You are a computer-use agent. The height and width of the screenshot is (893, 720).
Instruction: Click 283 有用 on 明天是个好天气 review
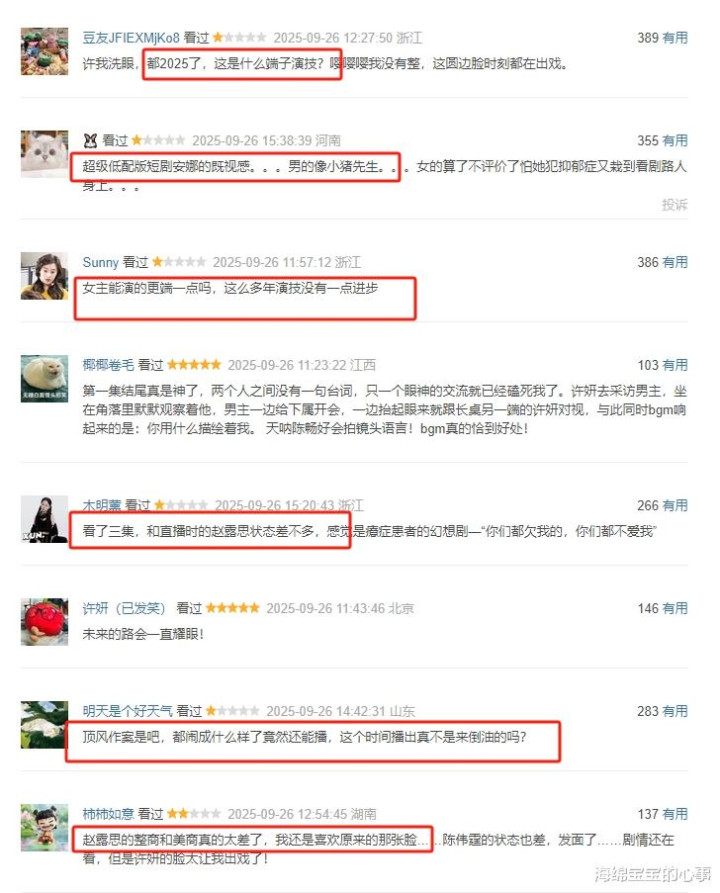click(662, 711)
